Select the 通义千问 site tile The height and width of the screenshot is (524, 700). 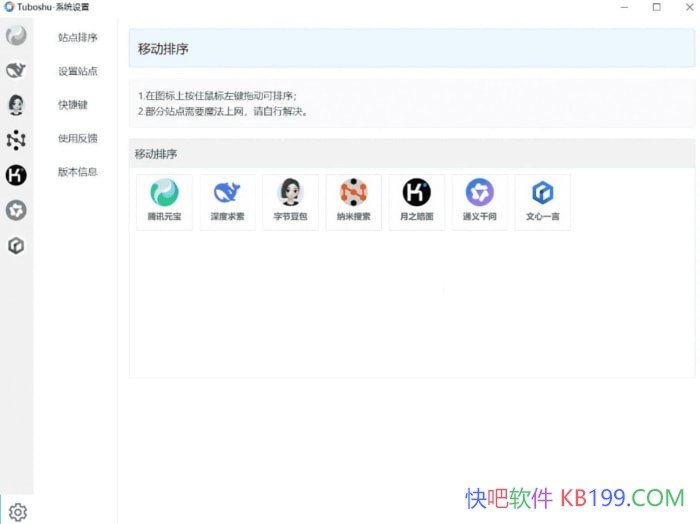pyautogui.click(x=479, y=201)
